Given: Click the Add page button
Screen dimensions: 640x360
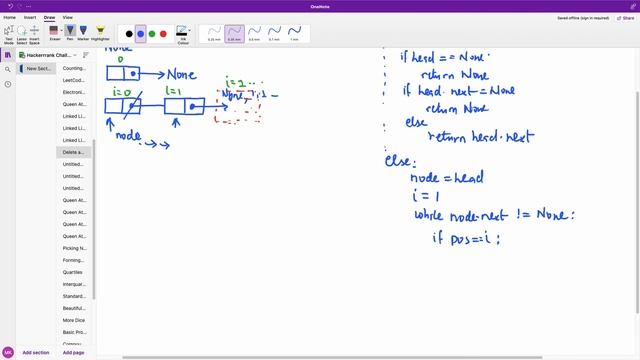Looking at the screenshot, I should 73,352.
